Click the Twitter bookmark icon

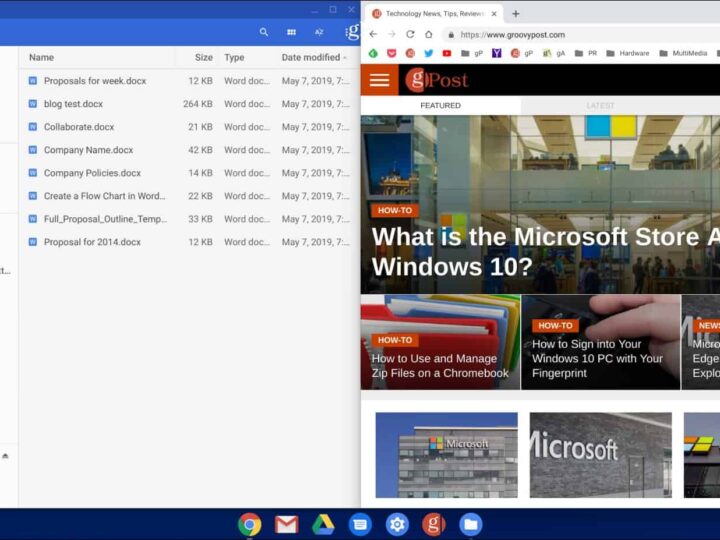(428, 53)
